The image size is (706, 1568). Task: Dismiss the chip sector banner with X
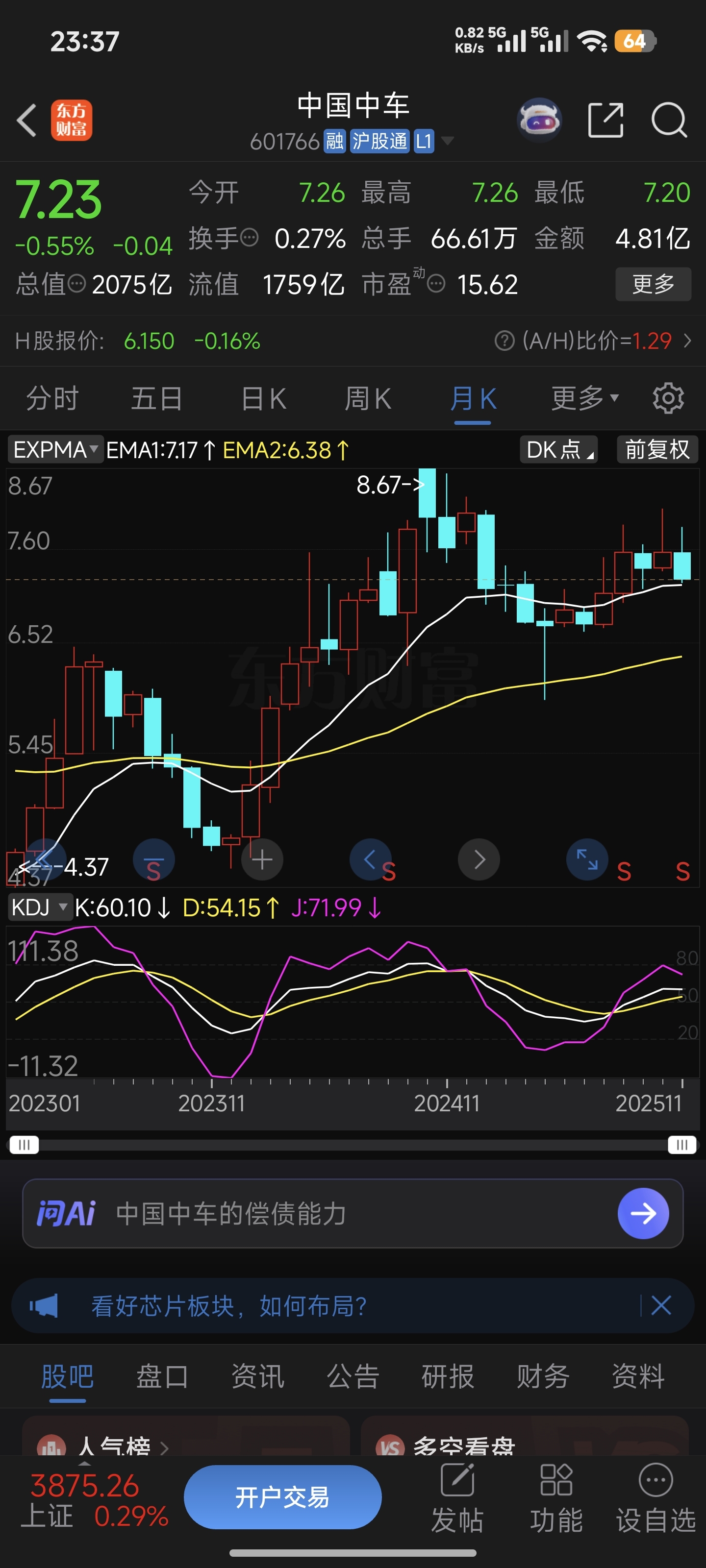click(661, 1306)
